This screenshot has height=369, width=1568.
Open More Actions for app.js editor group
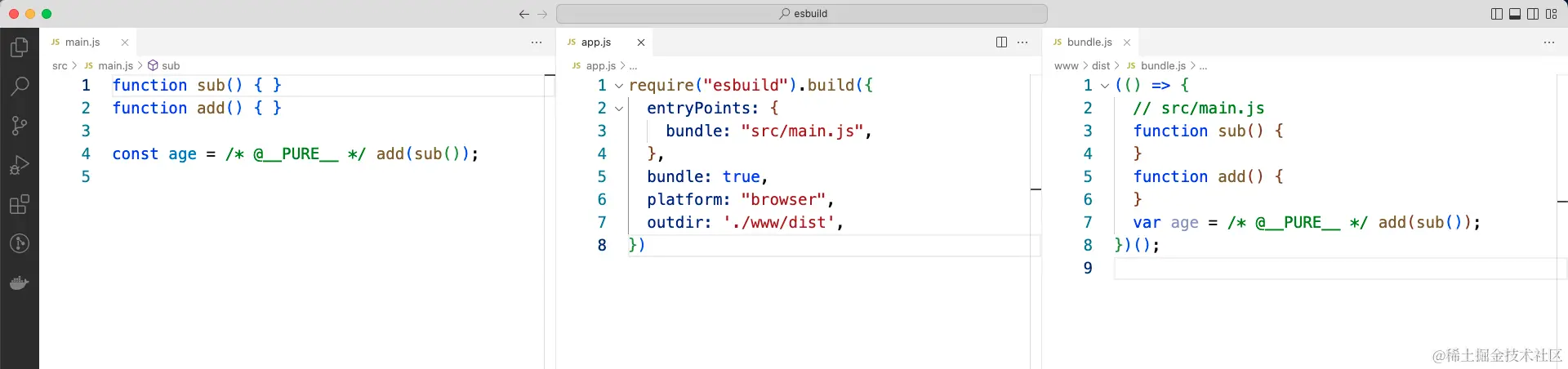click(x=1022, y=42)
